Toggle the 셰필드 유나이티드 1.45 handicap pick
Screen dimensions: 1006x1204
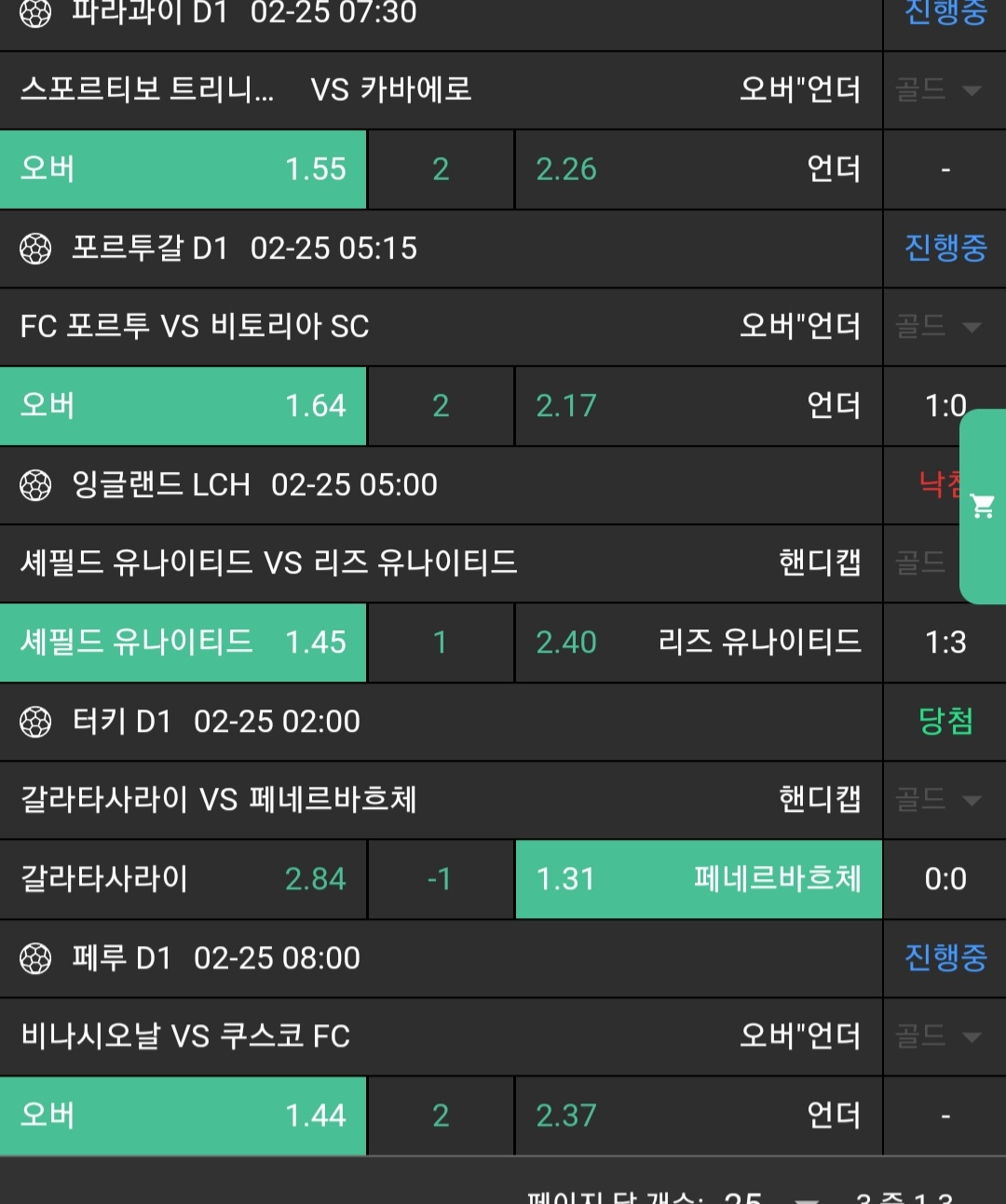[184, 643]
